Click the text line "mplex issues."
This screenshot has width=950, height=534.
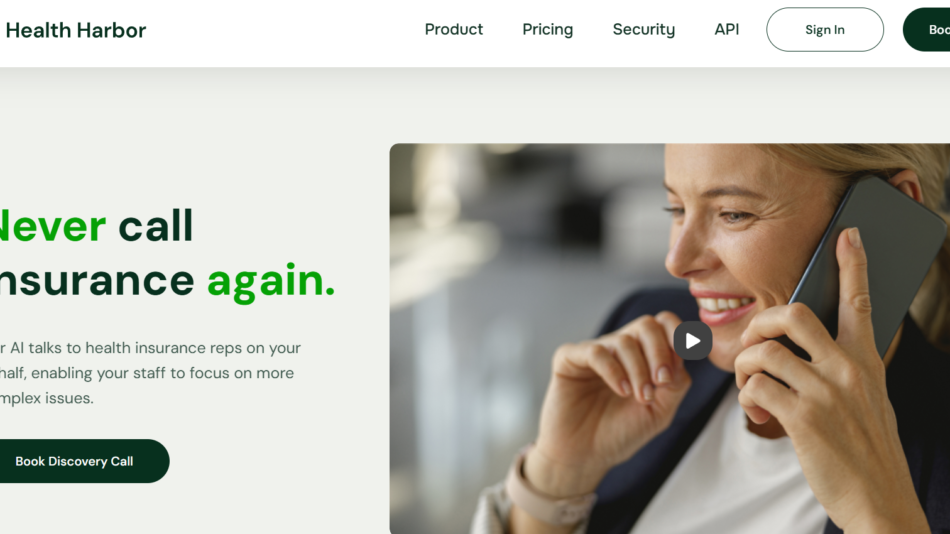(47, 398)
